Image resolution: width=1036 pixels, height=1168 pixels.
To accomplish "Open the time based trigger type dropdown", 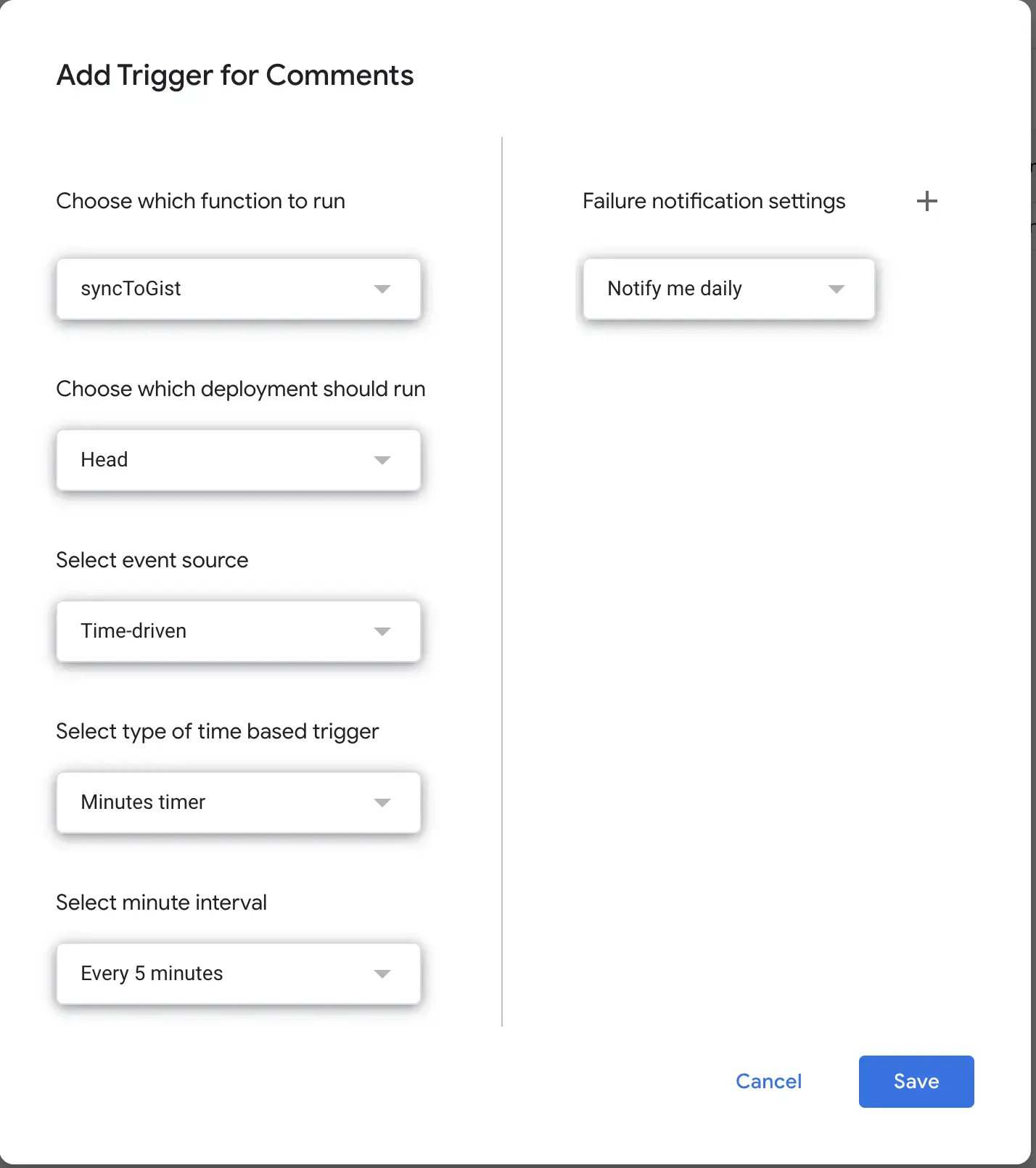I will pyautogui.click(x=238, y=802).
